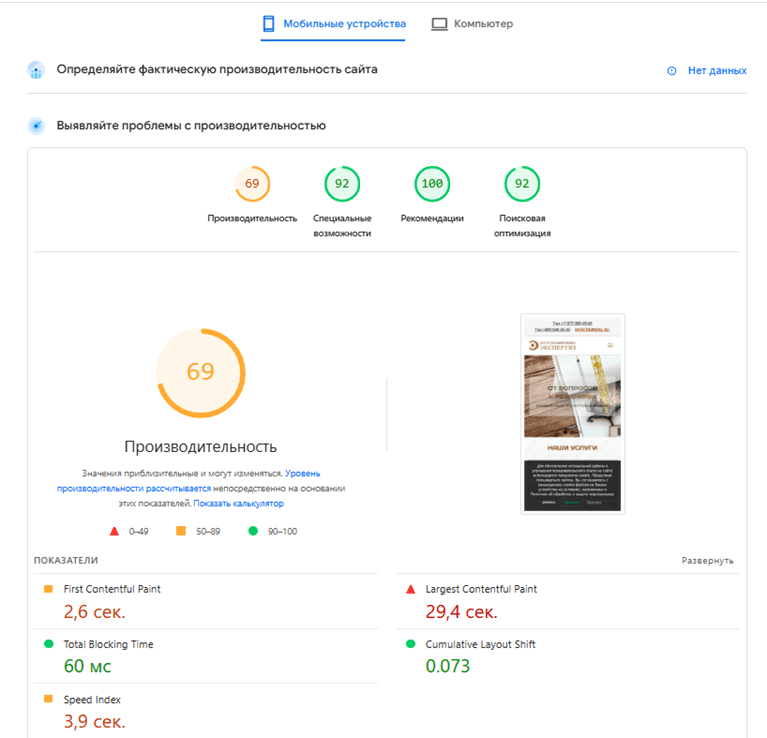
Task: Click the 0.073 value
Action: pos(448,666)
